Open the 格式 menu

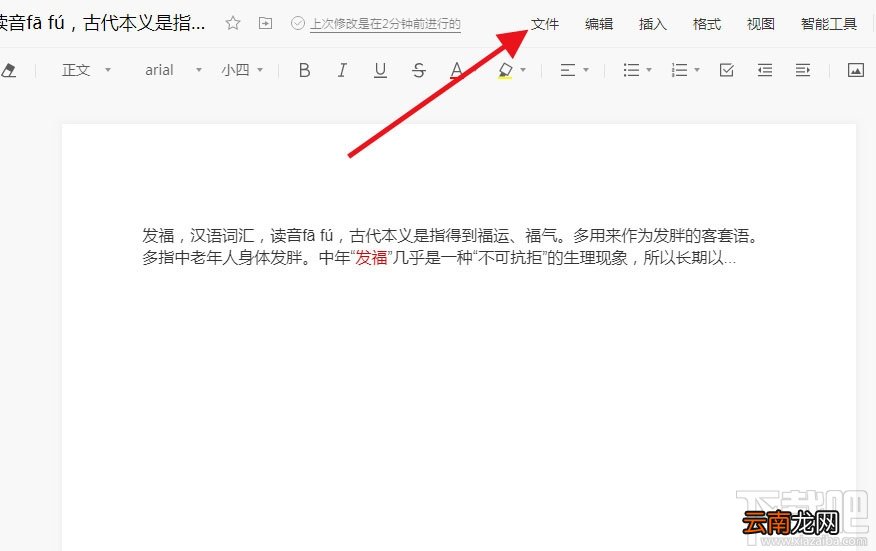(707, 24)
